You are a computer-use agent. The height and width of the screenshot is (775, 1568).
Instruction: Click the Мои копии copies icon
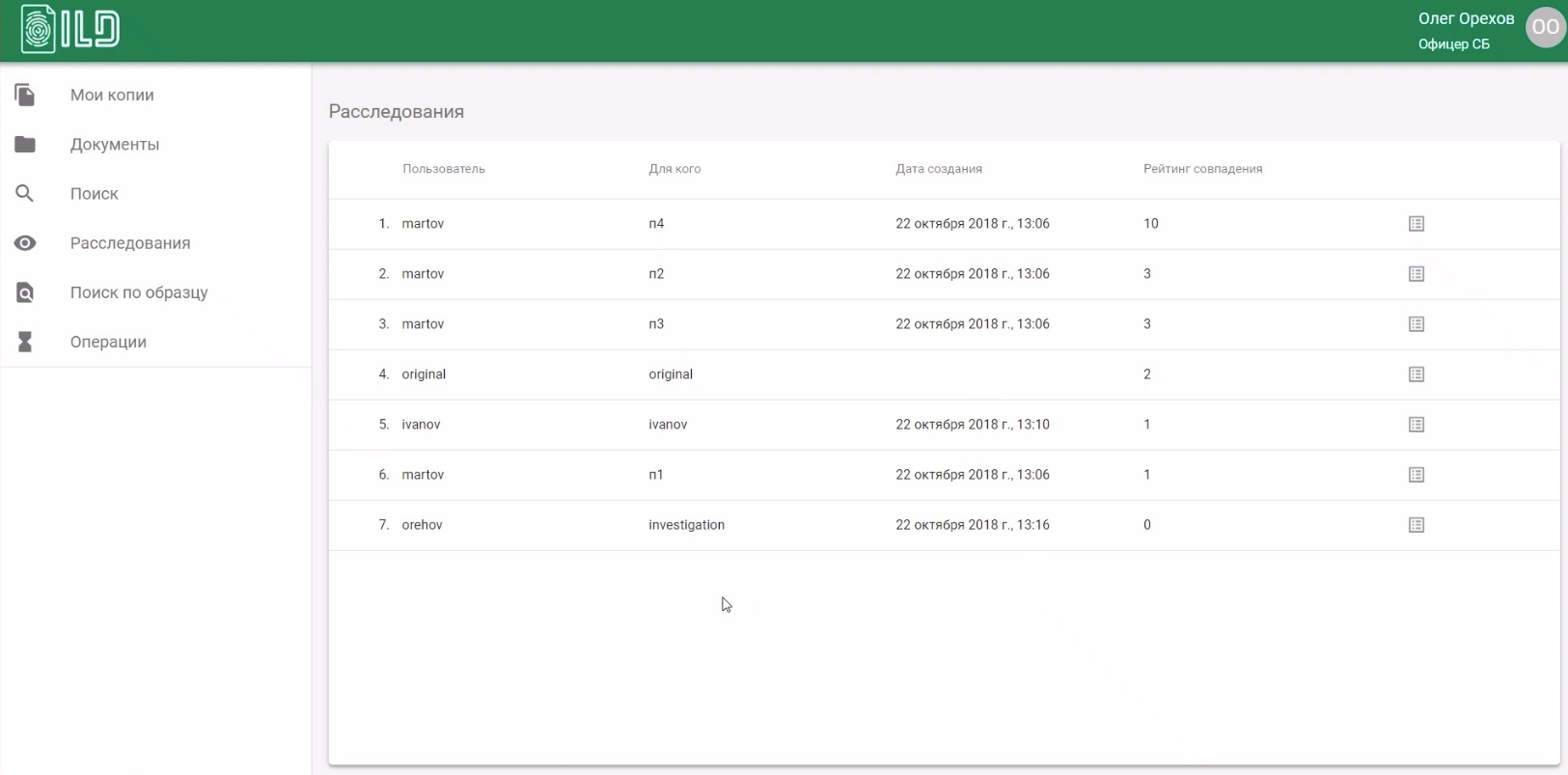click(x=25, y=95)
